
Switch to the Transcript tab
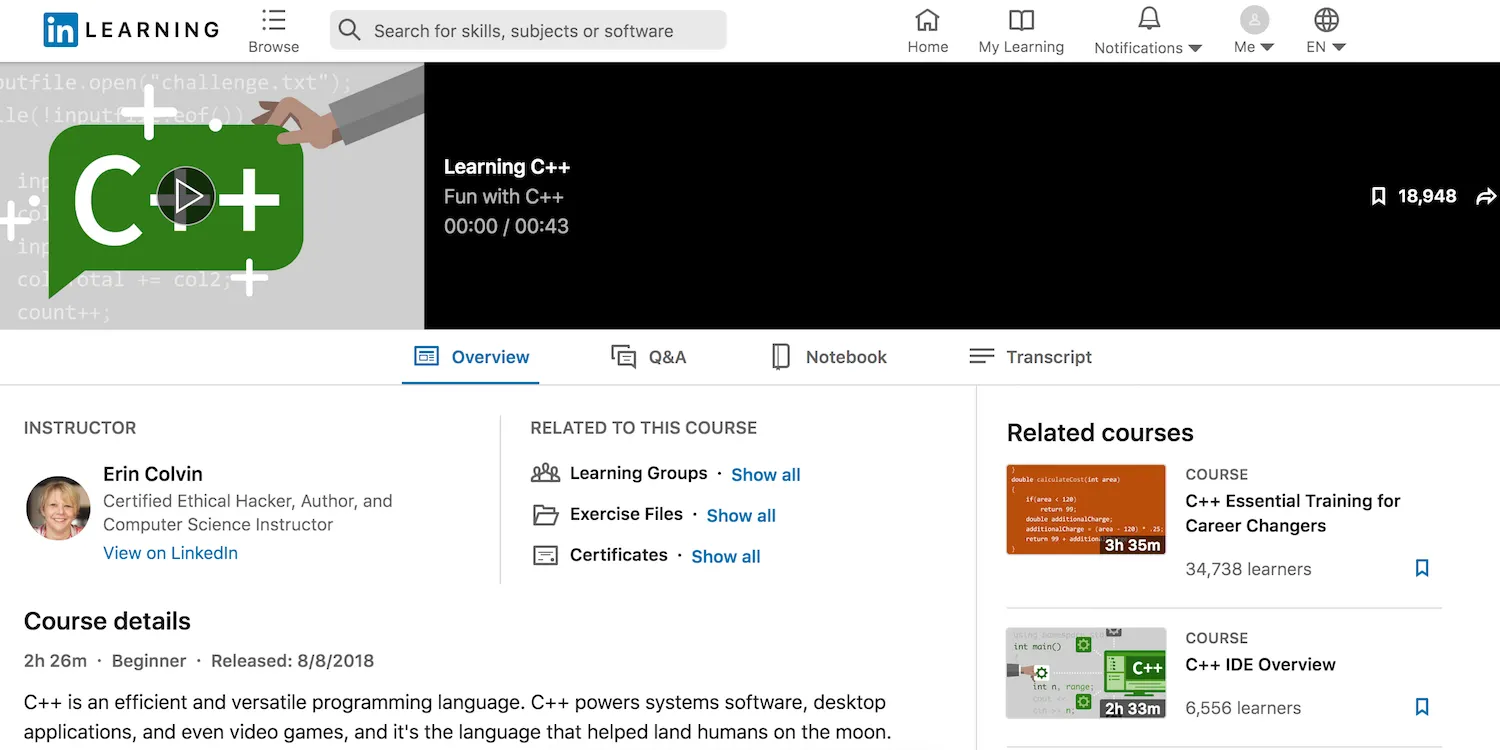click(x=1031, y=357)
